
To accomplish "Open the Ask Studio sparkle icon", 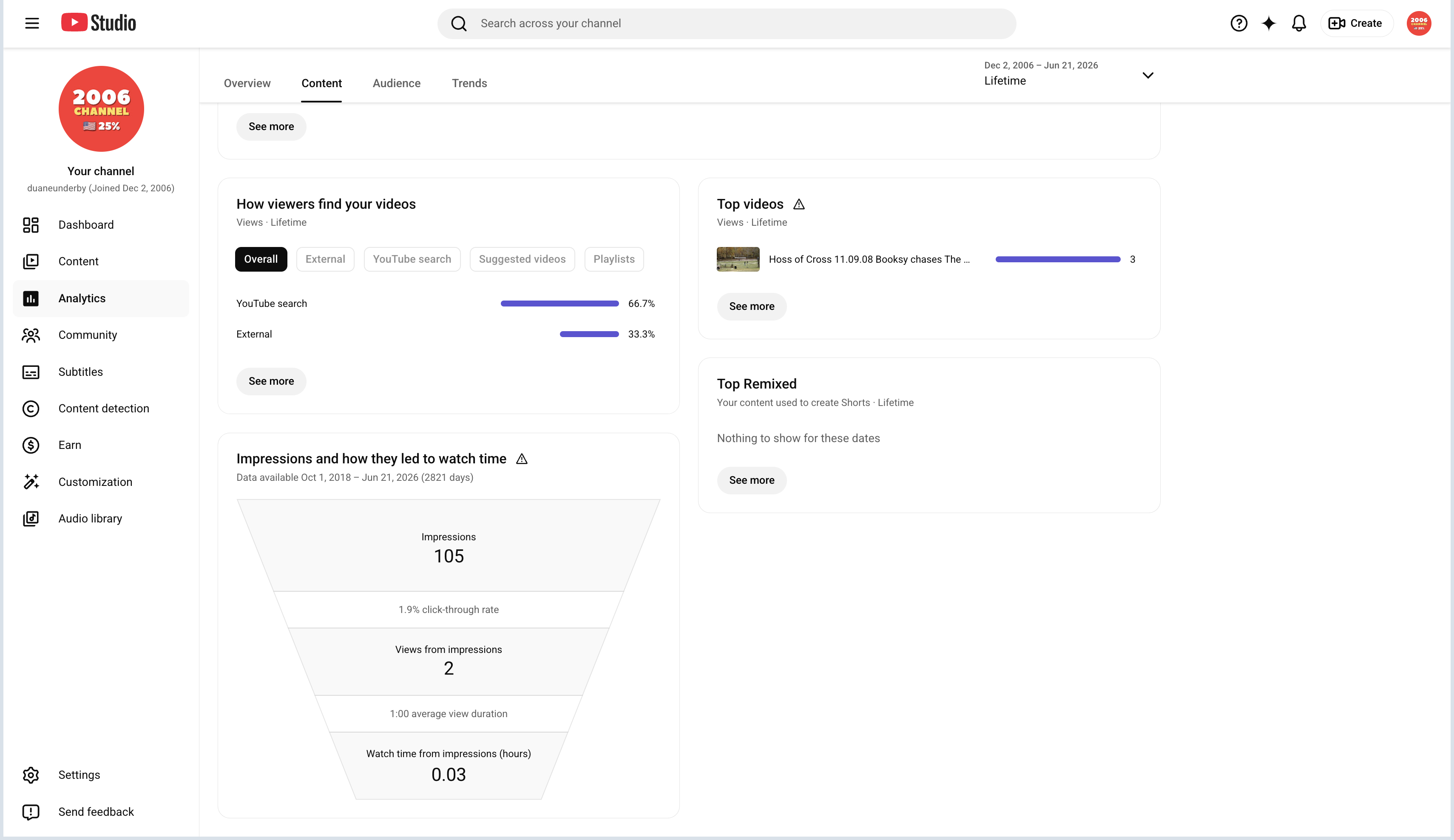I will coord(1269,23).
